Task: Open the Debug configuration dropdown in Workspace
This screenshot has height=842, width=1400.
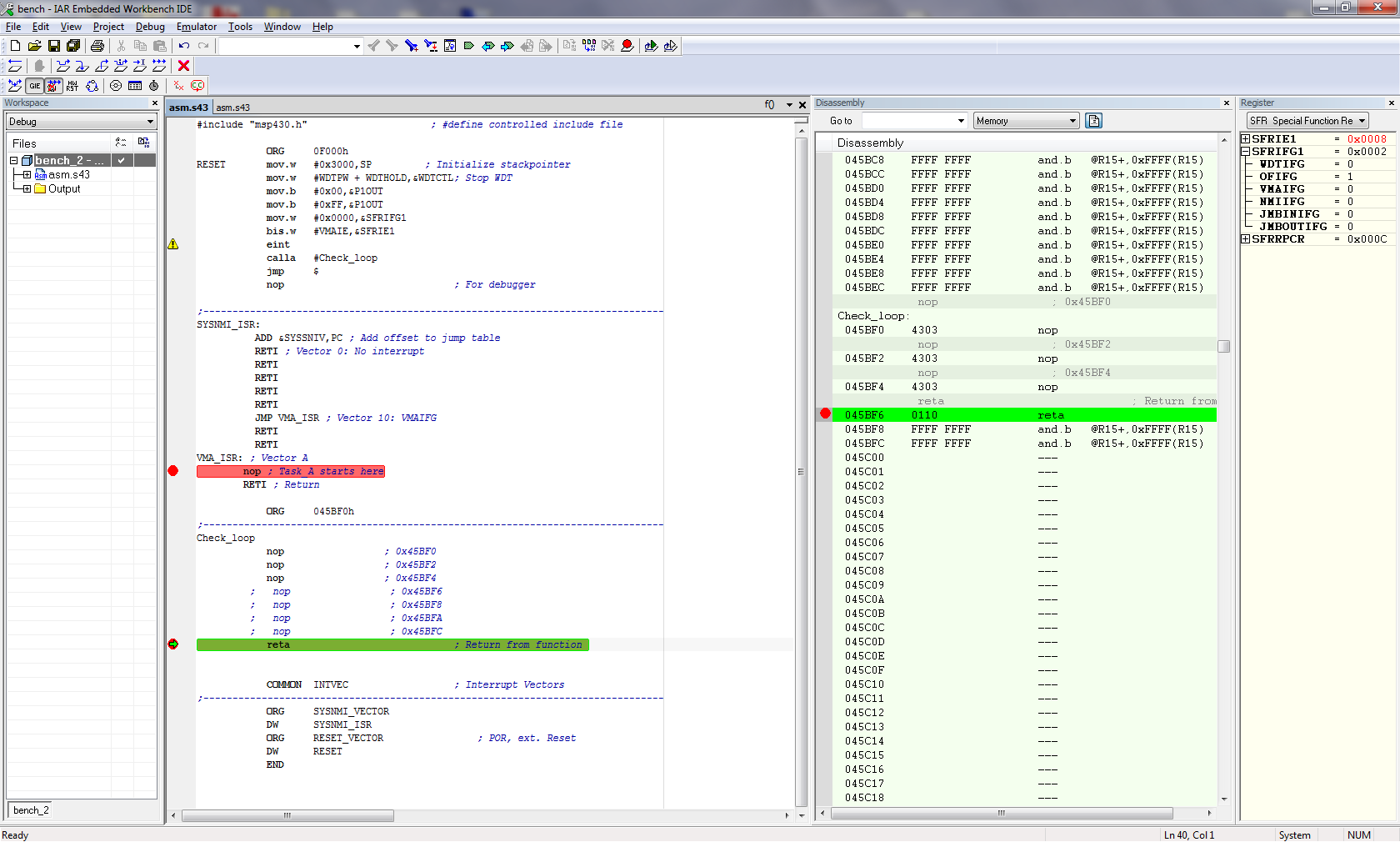Action: point(81,122)
